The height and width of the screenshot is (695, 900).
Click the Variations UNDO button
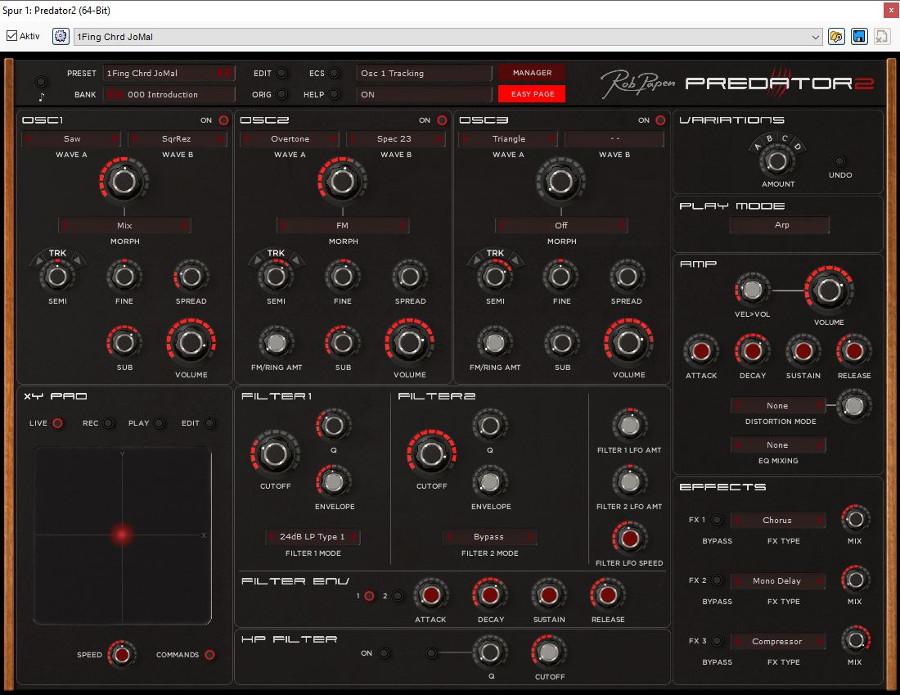[839, 161]
